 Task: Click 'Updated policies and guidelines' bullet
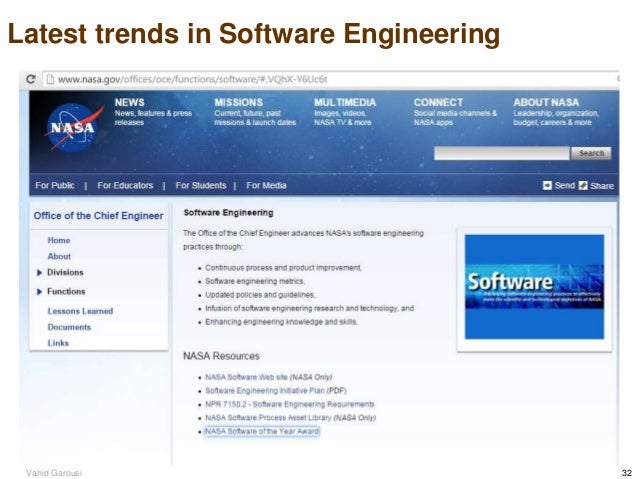pos(260,295)
